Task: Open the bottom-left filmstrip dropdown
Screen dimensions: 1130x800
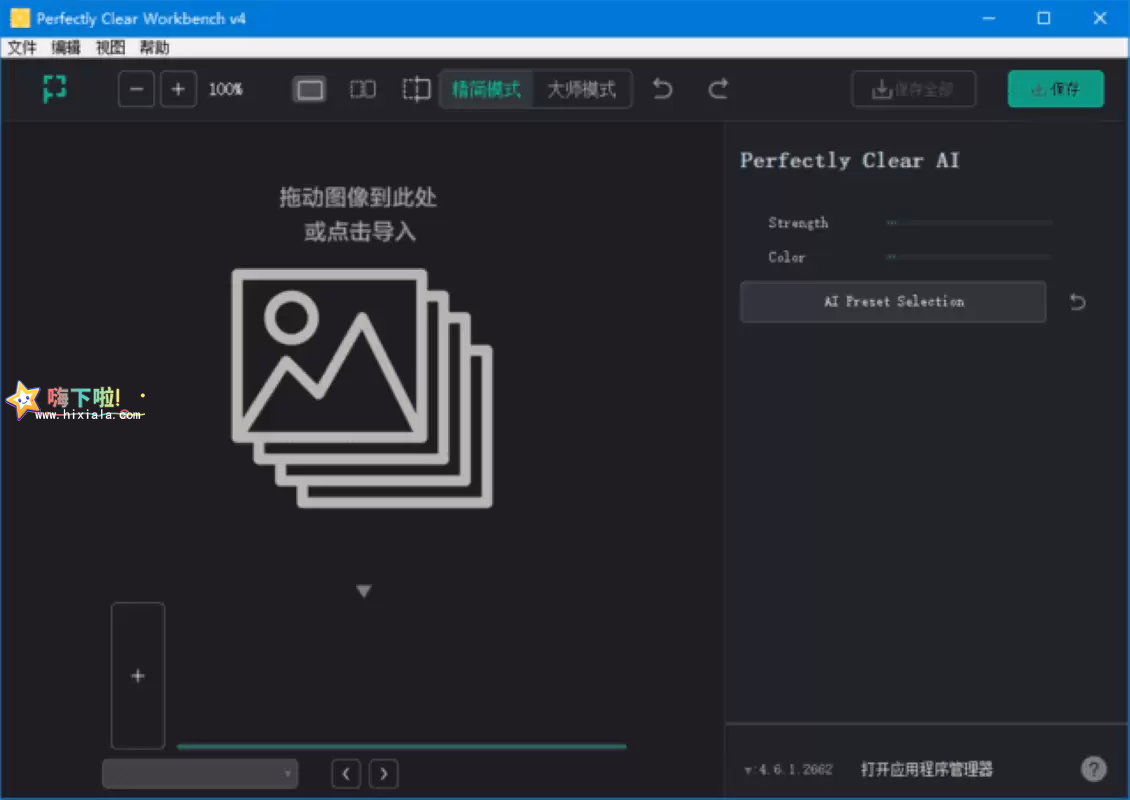Action: tap(199, 773)
